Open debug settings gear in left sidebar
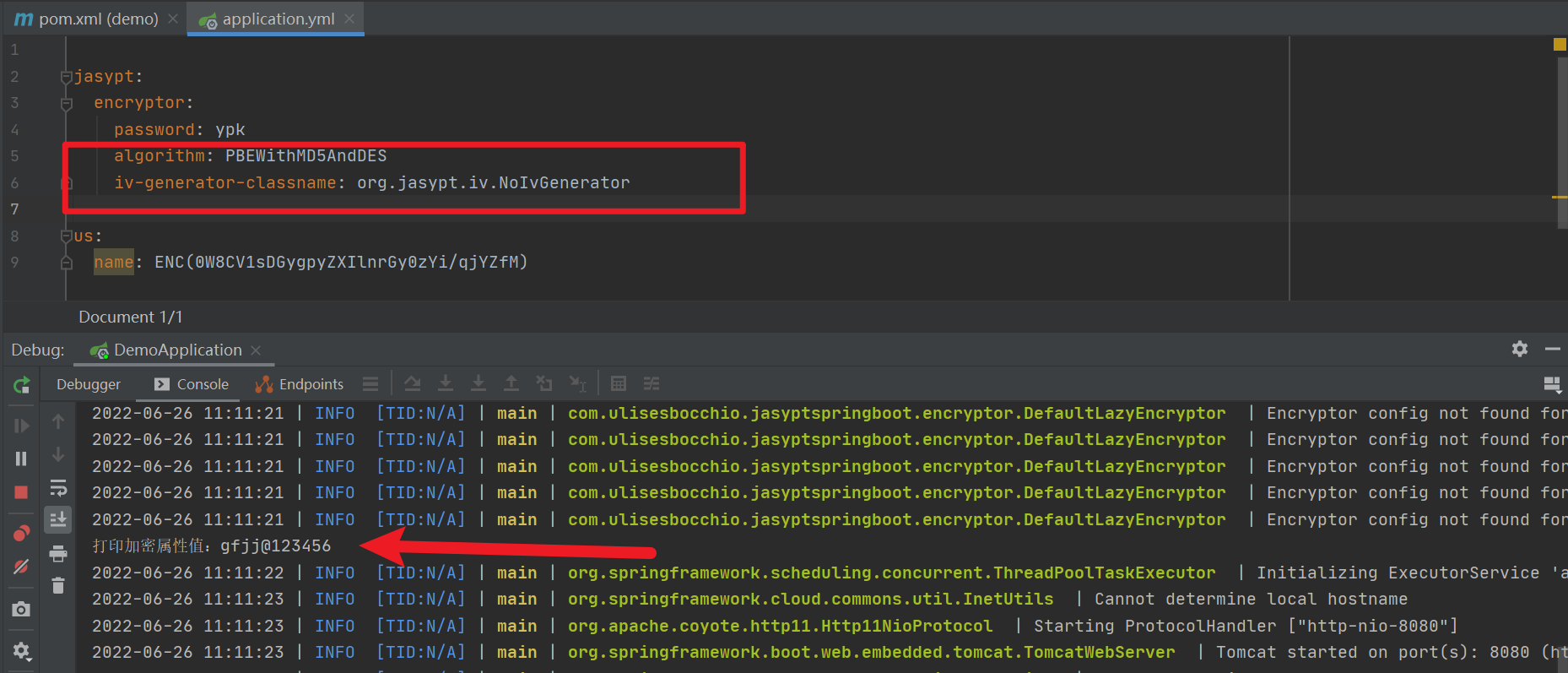1568x673 pixels. click(21, 651)
